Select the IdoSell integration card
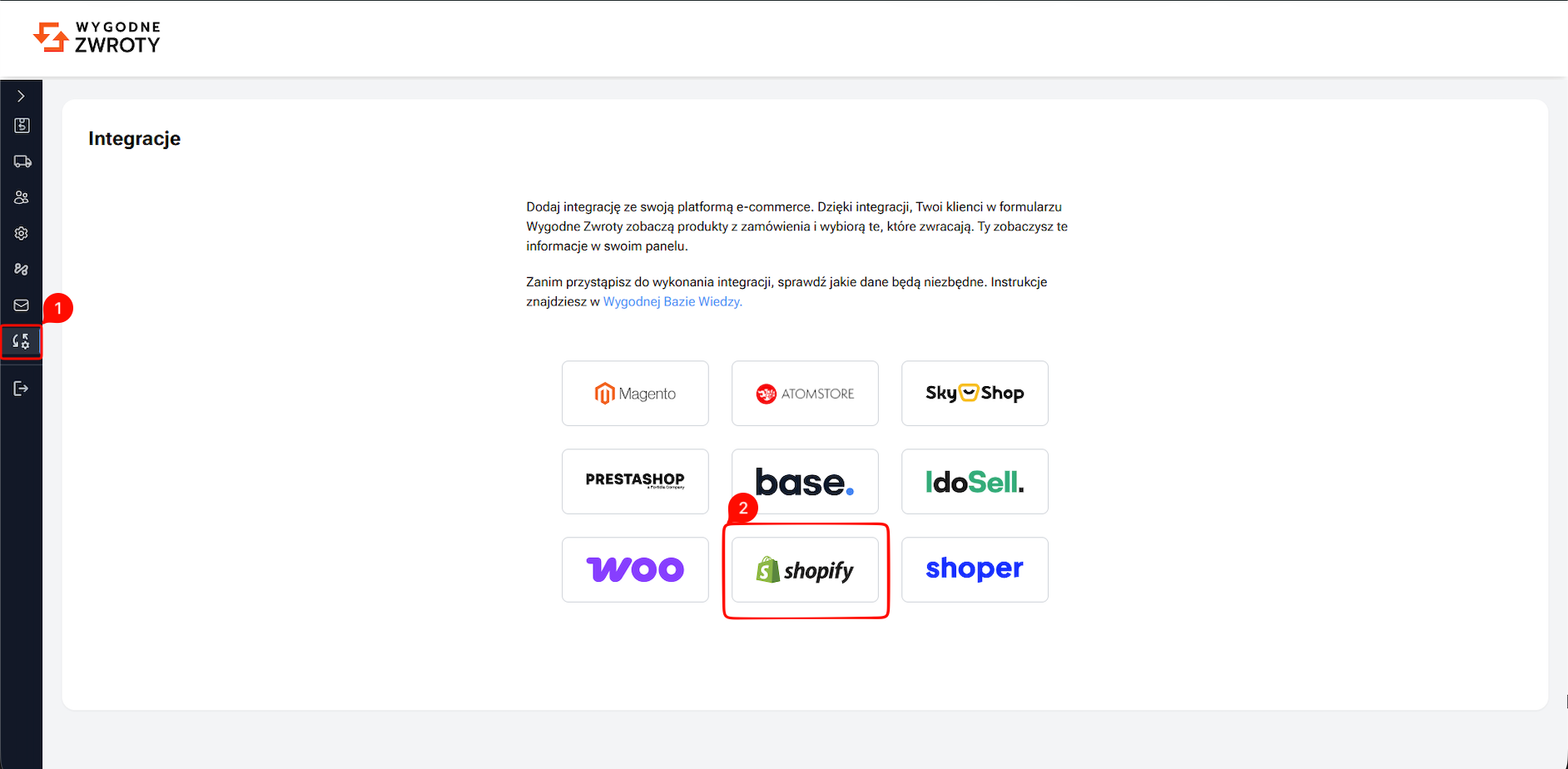 point(975,481)
